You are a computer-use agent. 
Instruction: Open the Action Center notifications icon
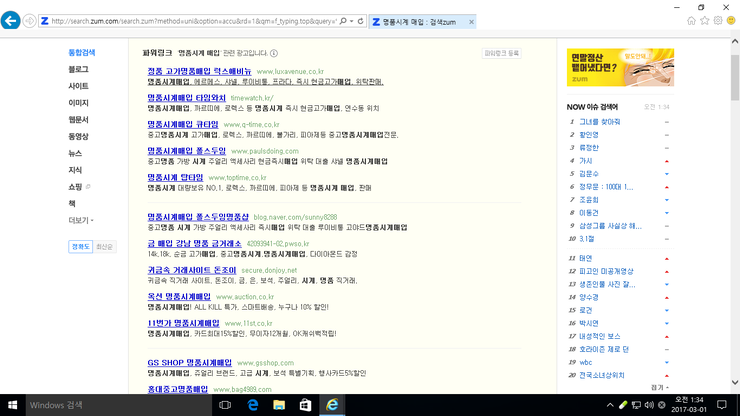point(722,405)
